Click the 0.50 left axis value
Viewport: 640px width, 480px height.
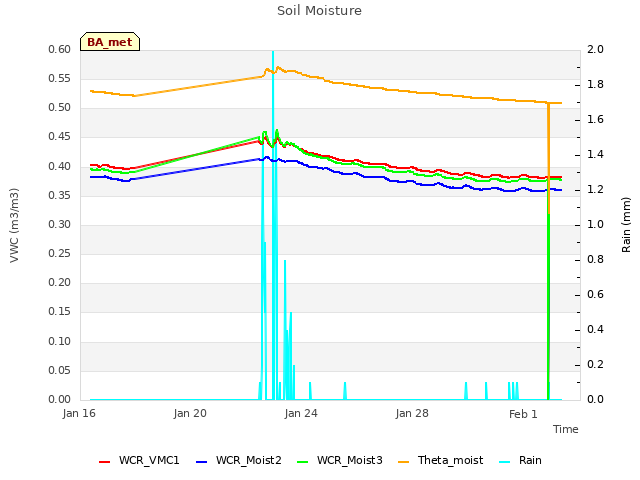coord(60,108)
